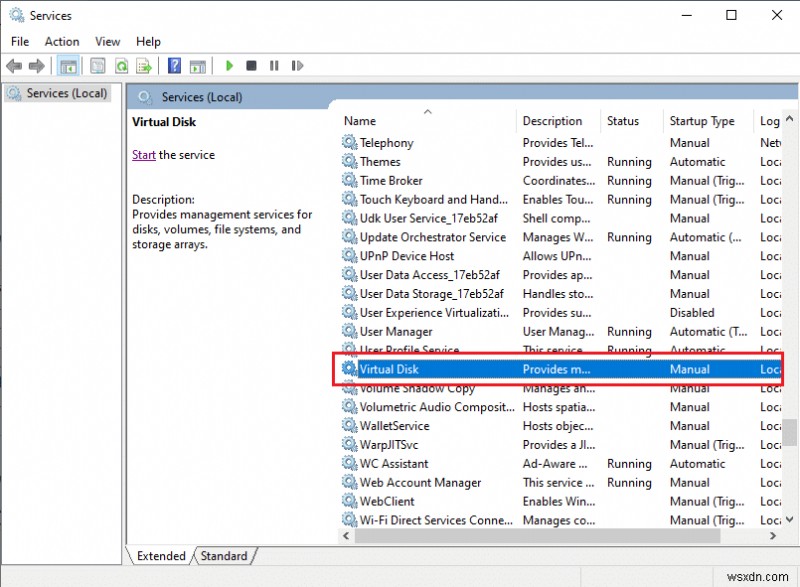Toggle the console tree pane visibility

(x=68, y=66)
